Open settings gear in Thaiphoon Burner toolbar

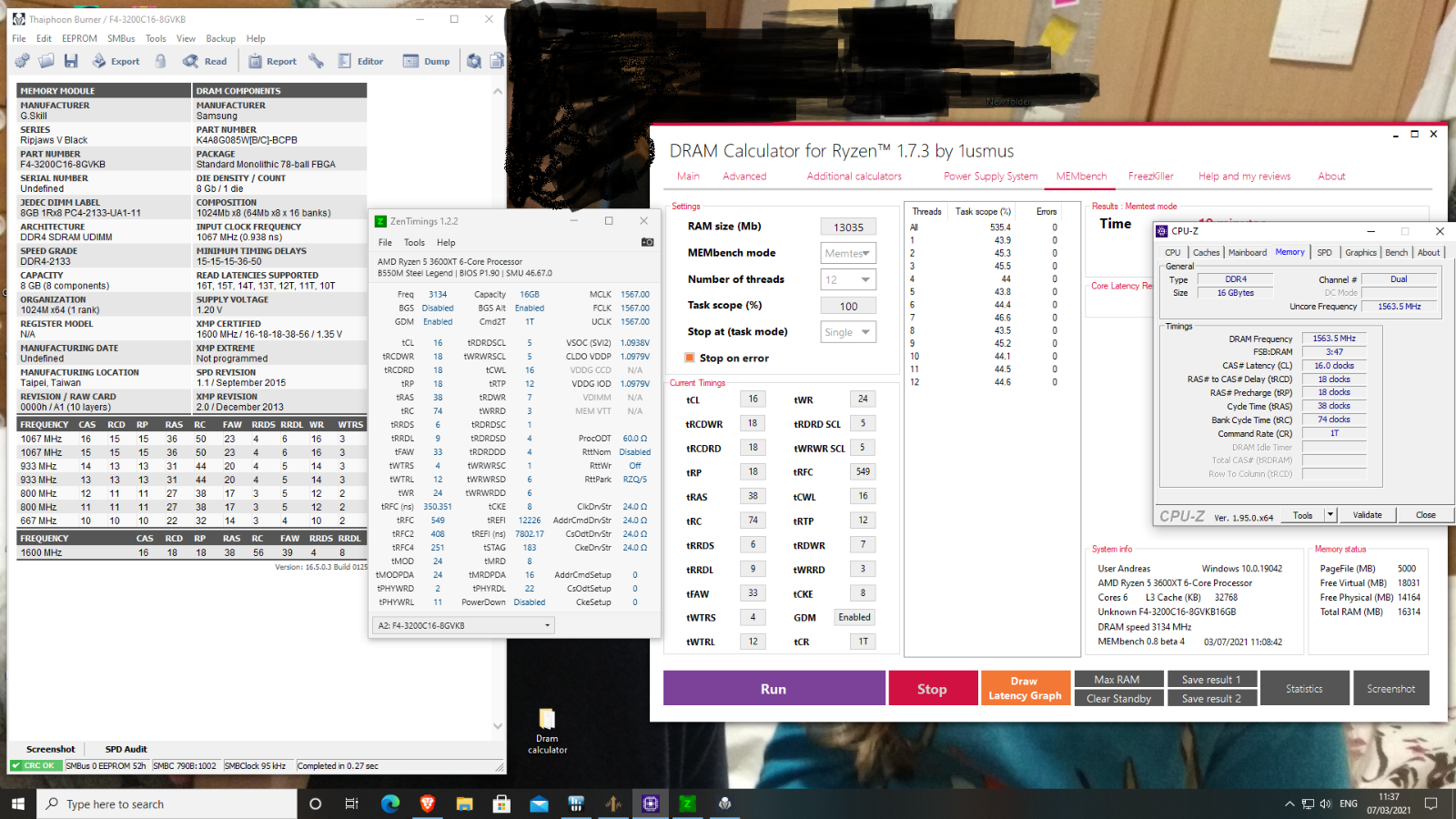[x=22, y=61]
